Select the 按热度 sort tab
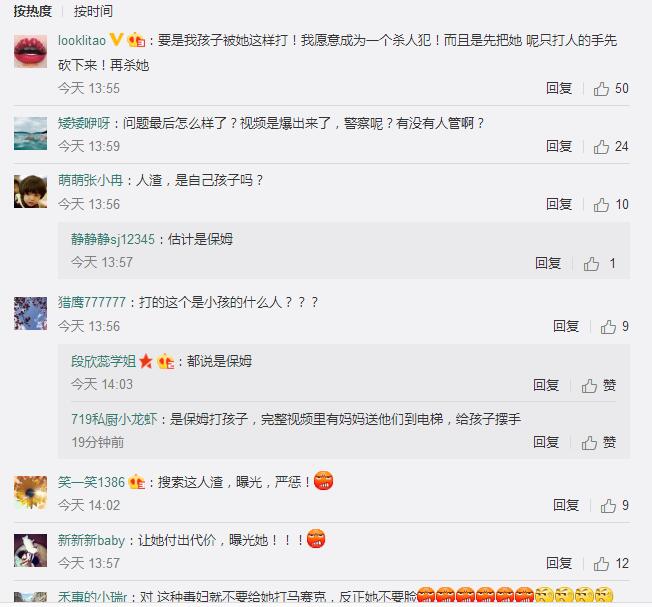The width and height of the screenshot is (652, 607). pyautogui.click(x=32, y=11)
